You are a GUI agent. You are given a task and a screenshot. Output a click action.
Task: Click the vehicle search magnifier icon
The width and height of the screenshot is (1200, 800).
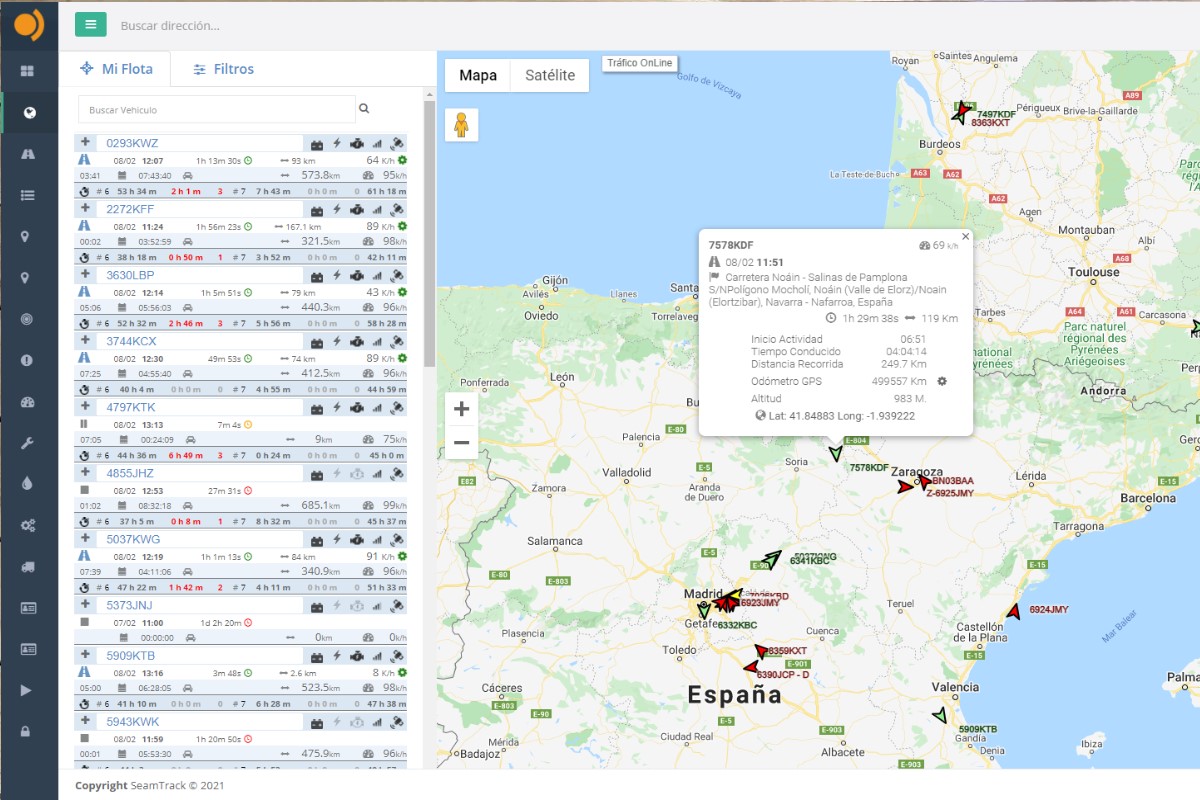[364, 109]
